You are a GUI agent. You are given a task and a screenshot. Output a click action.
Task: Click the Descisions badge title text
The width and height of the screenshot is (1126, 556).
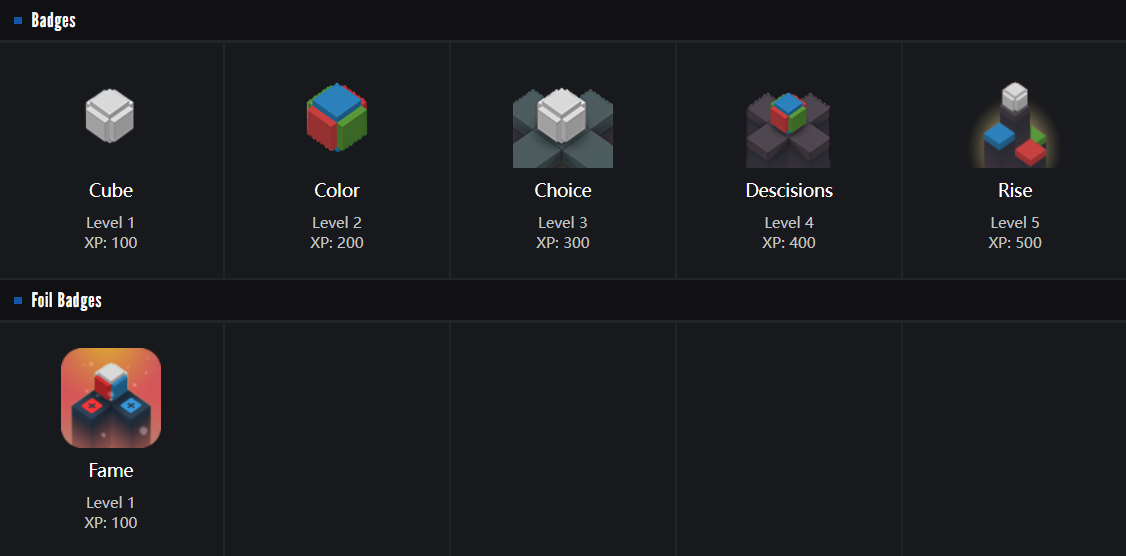(789, 190)
